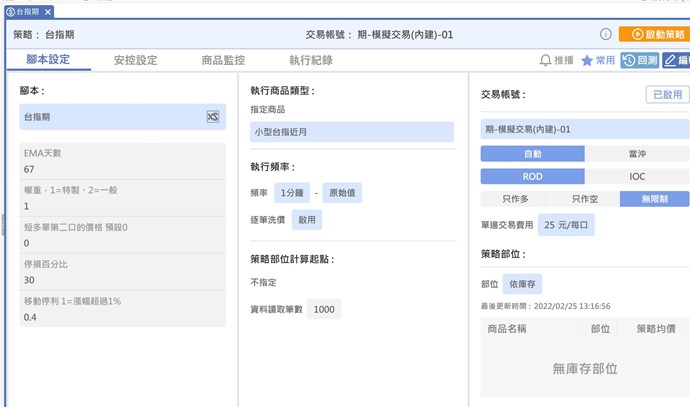The image size is (690, 407).
Task: Open the XS script icon in 台指期 row
Action: [212, 117]
